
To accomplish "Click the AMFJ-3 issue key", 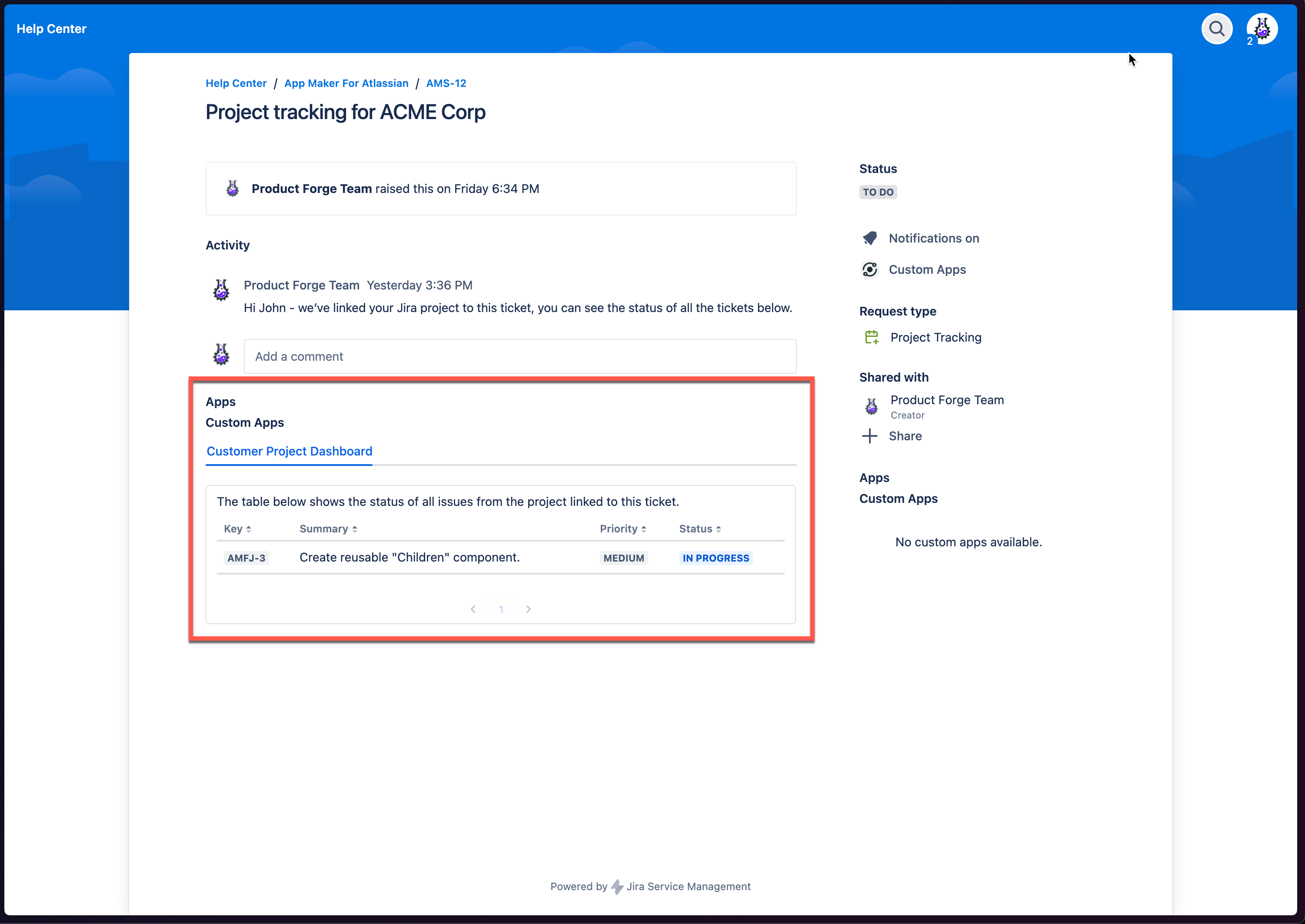I will 246,558.
